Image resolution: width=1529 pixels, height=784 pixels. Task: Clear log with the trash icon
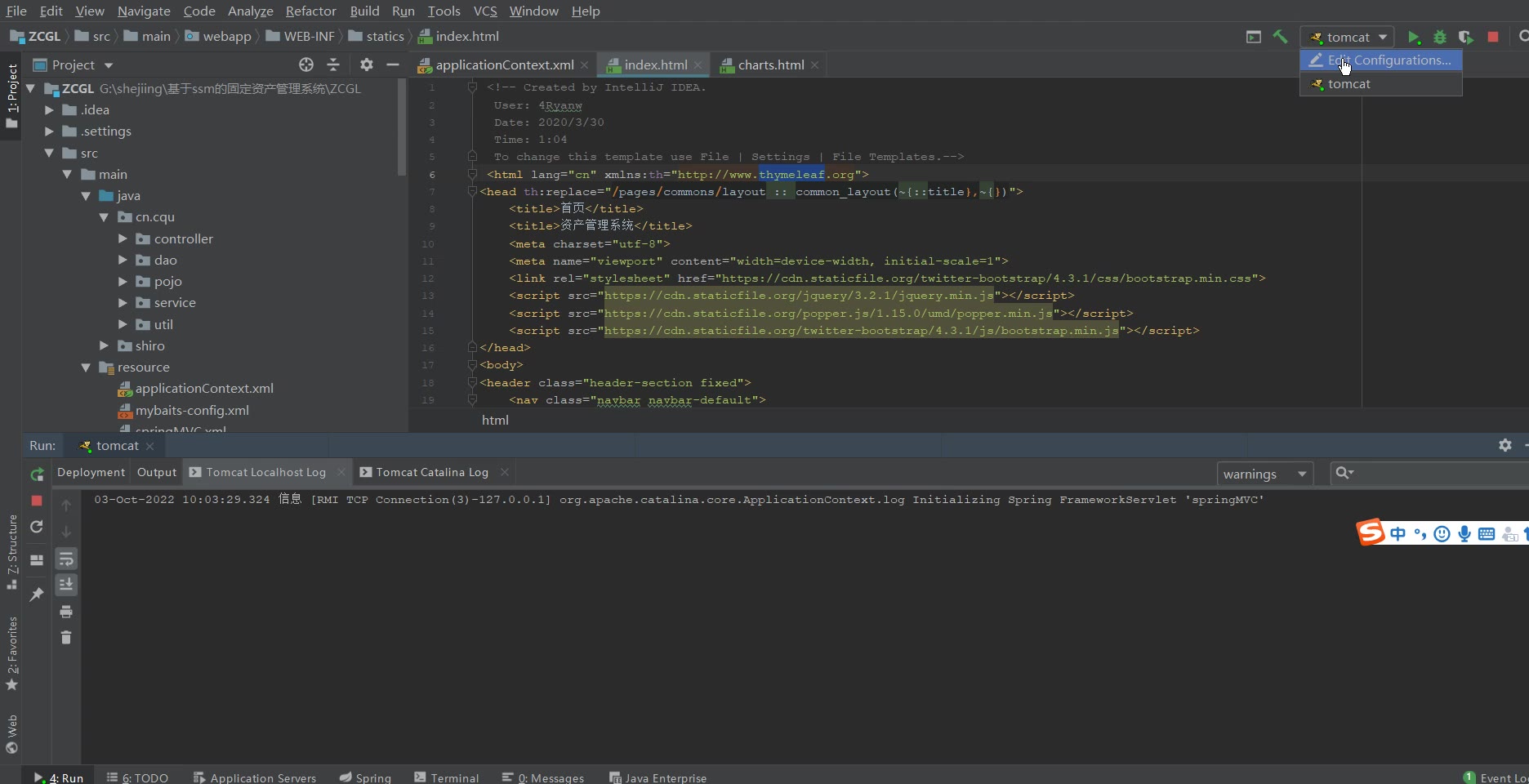click(66, 638)
